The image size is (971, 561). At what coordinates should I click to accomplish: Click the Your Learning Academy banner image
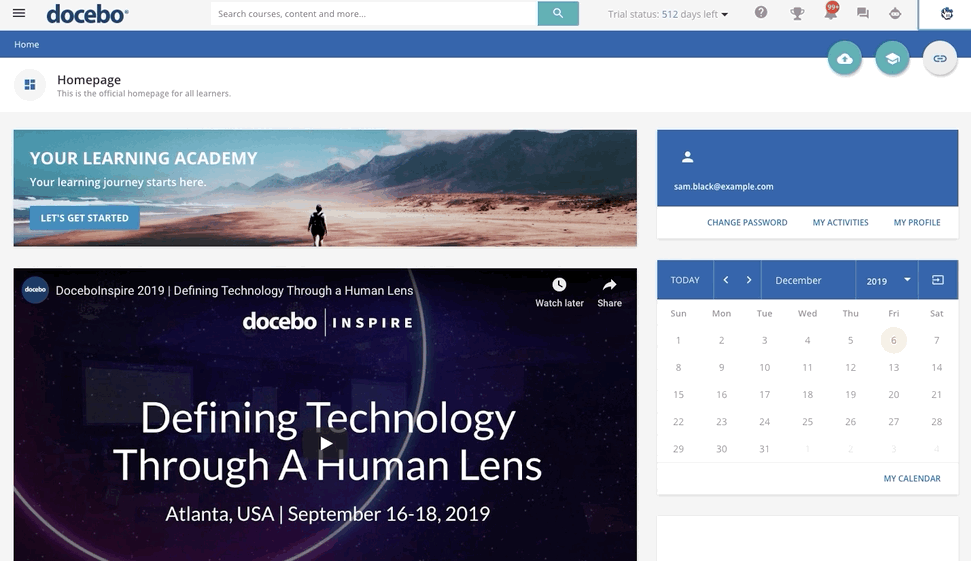coord(325,188)
